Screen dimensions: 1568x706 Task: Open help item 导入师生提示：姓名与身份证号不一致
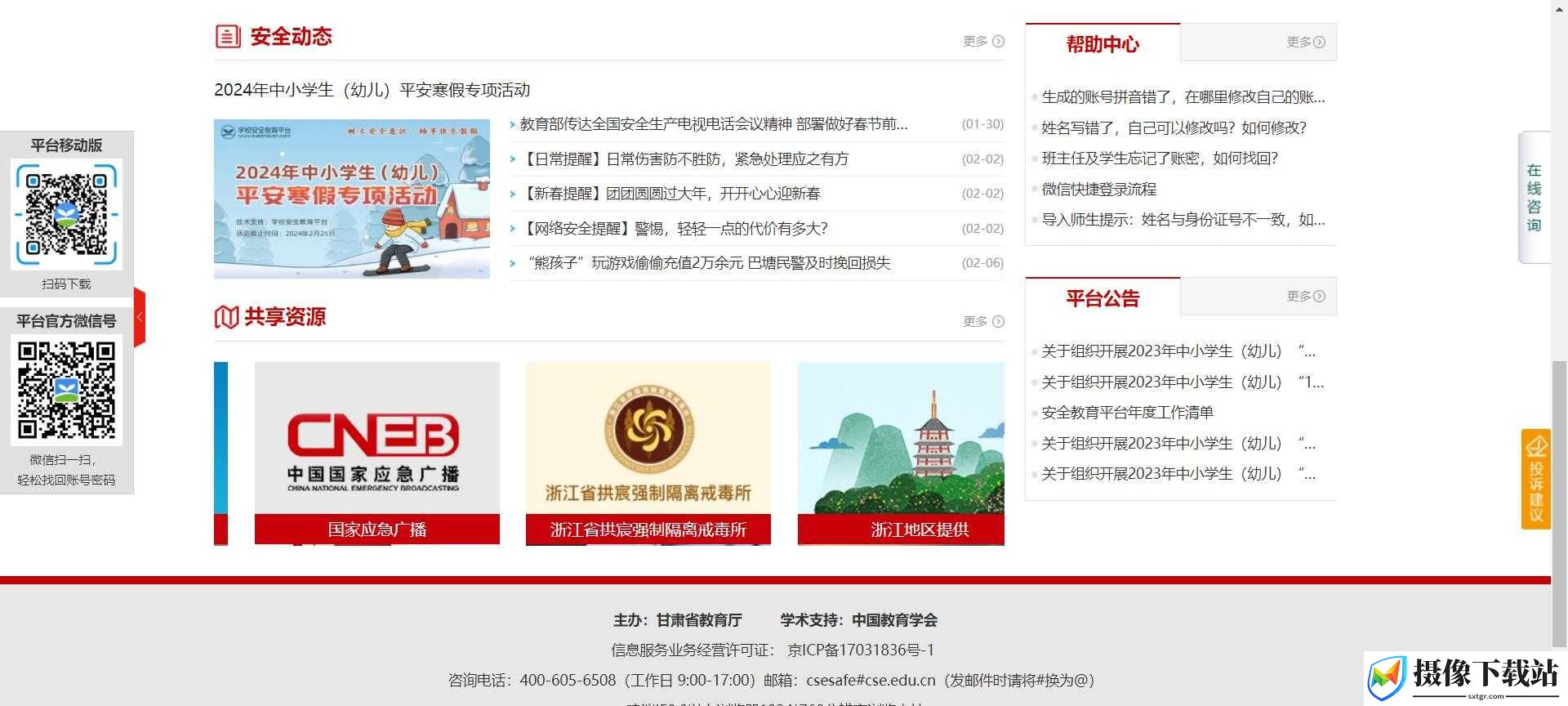click(1183, 220)
